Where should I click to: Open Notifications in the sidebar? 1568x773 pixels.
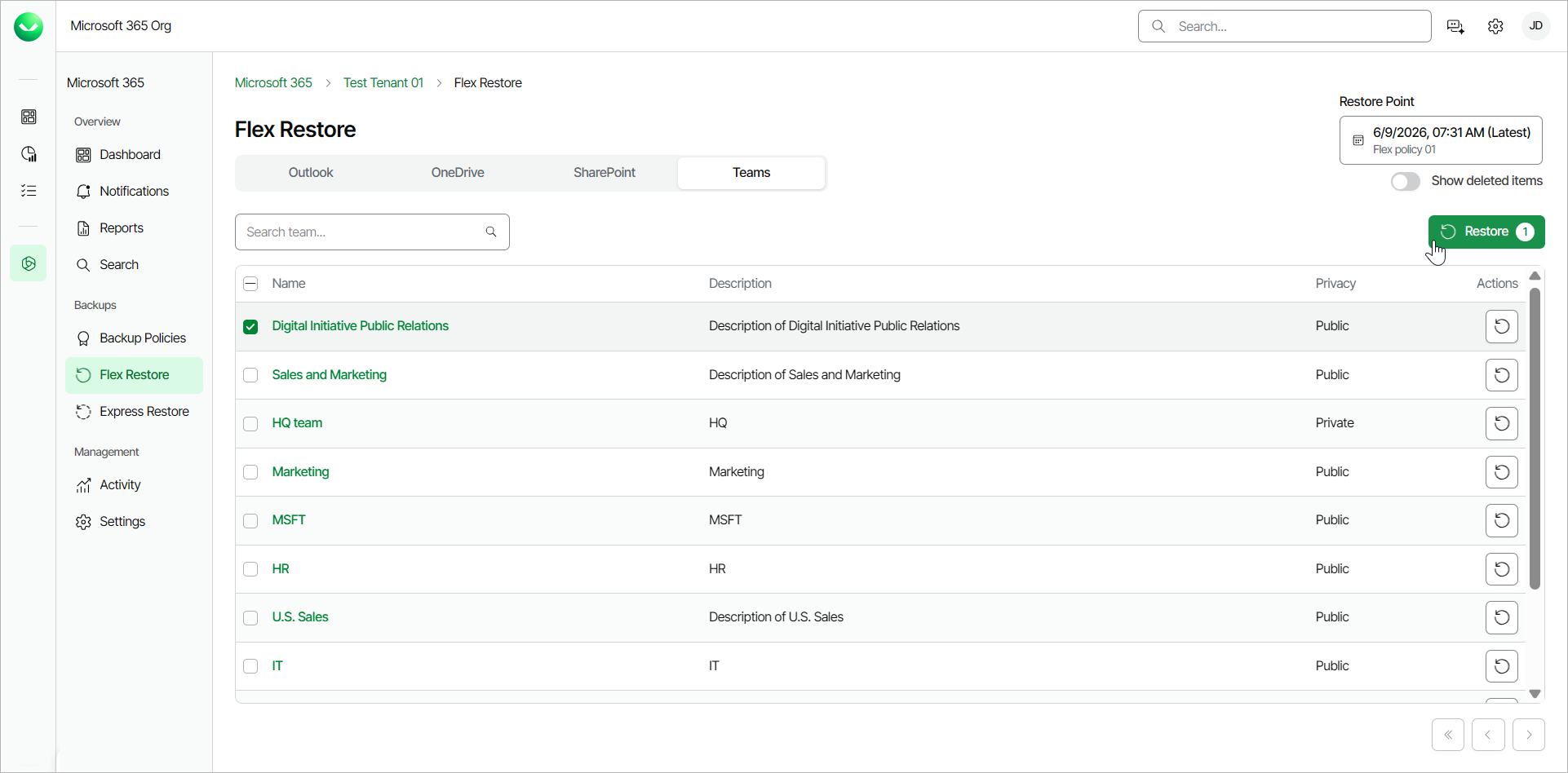[134, 192]
